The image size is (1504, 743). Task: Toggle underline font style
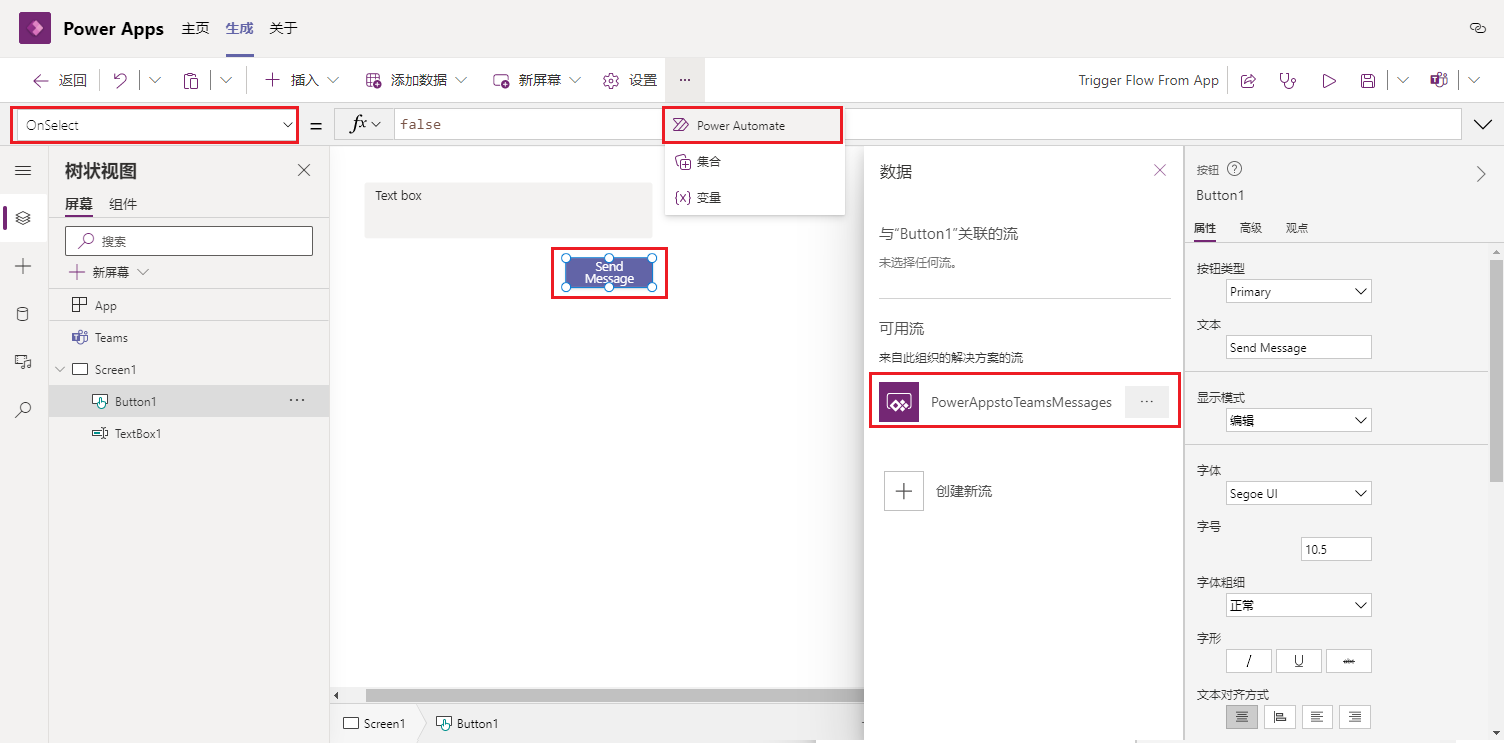pos(1299,661)
